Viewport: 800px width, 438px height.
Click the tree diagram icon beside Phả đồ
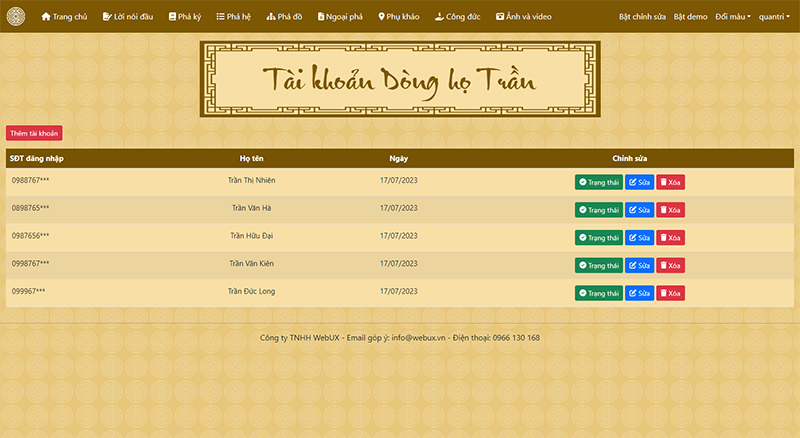[270, 17]
